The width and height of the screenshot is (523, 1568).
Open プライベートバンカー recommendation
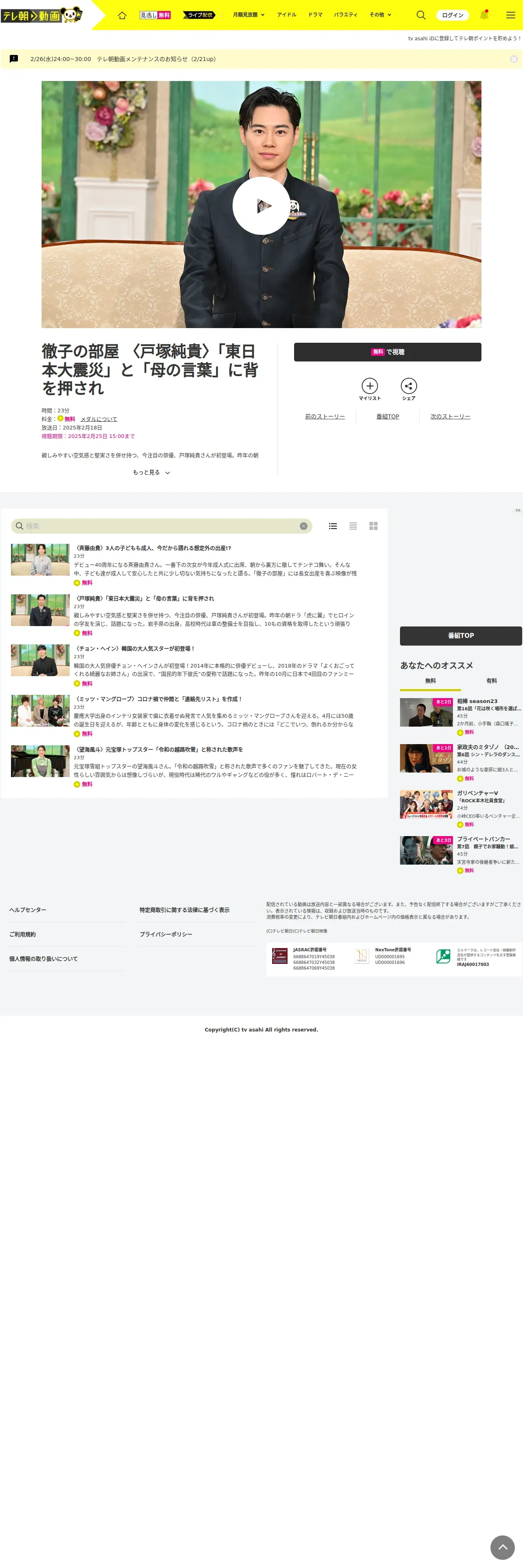[x=461, y=854]
